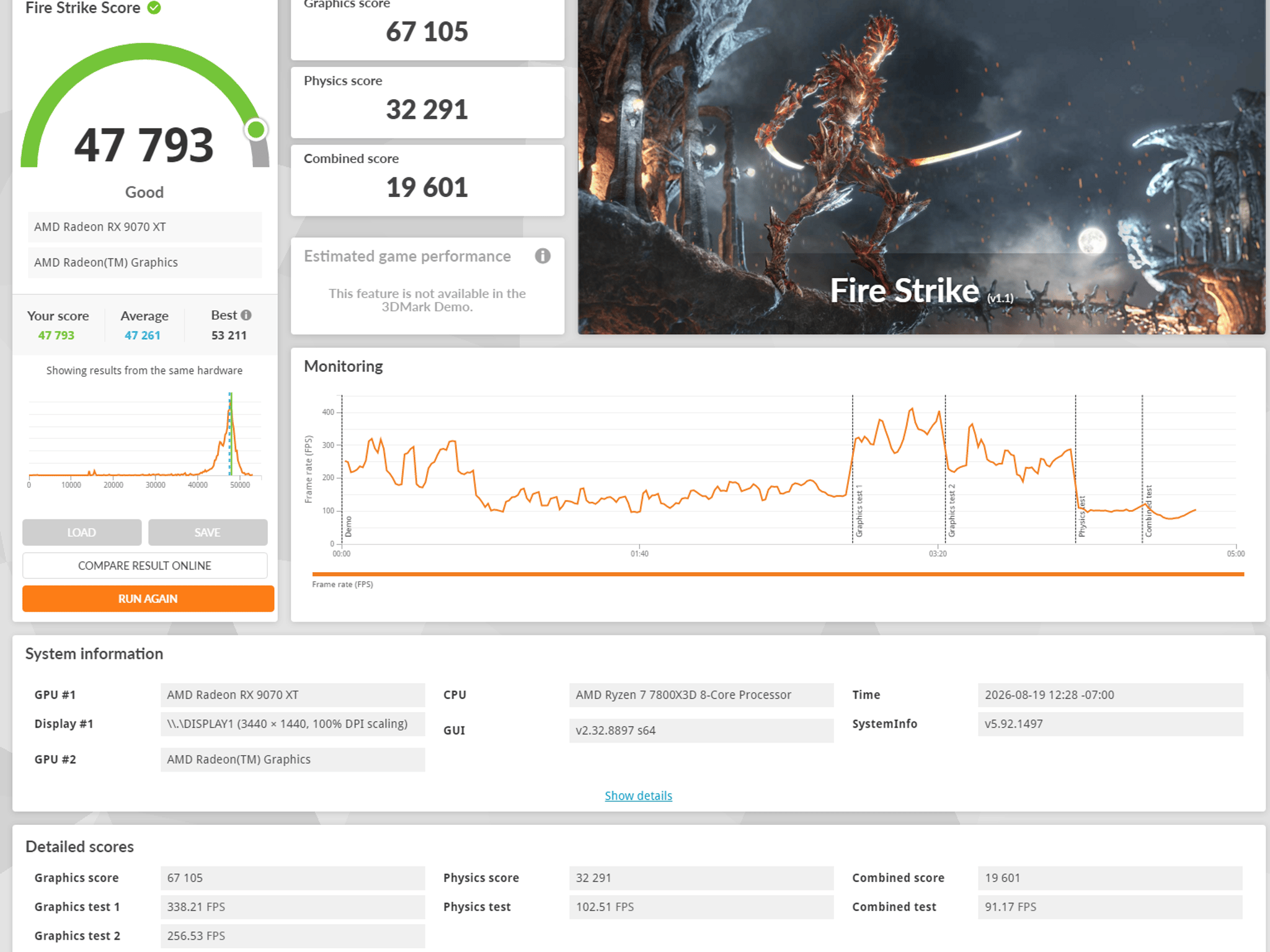This screenshot has width=1270, height=952.
Task: Click the Best score value 53 211
Action: coord(229,335)
